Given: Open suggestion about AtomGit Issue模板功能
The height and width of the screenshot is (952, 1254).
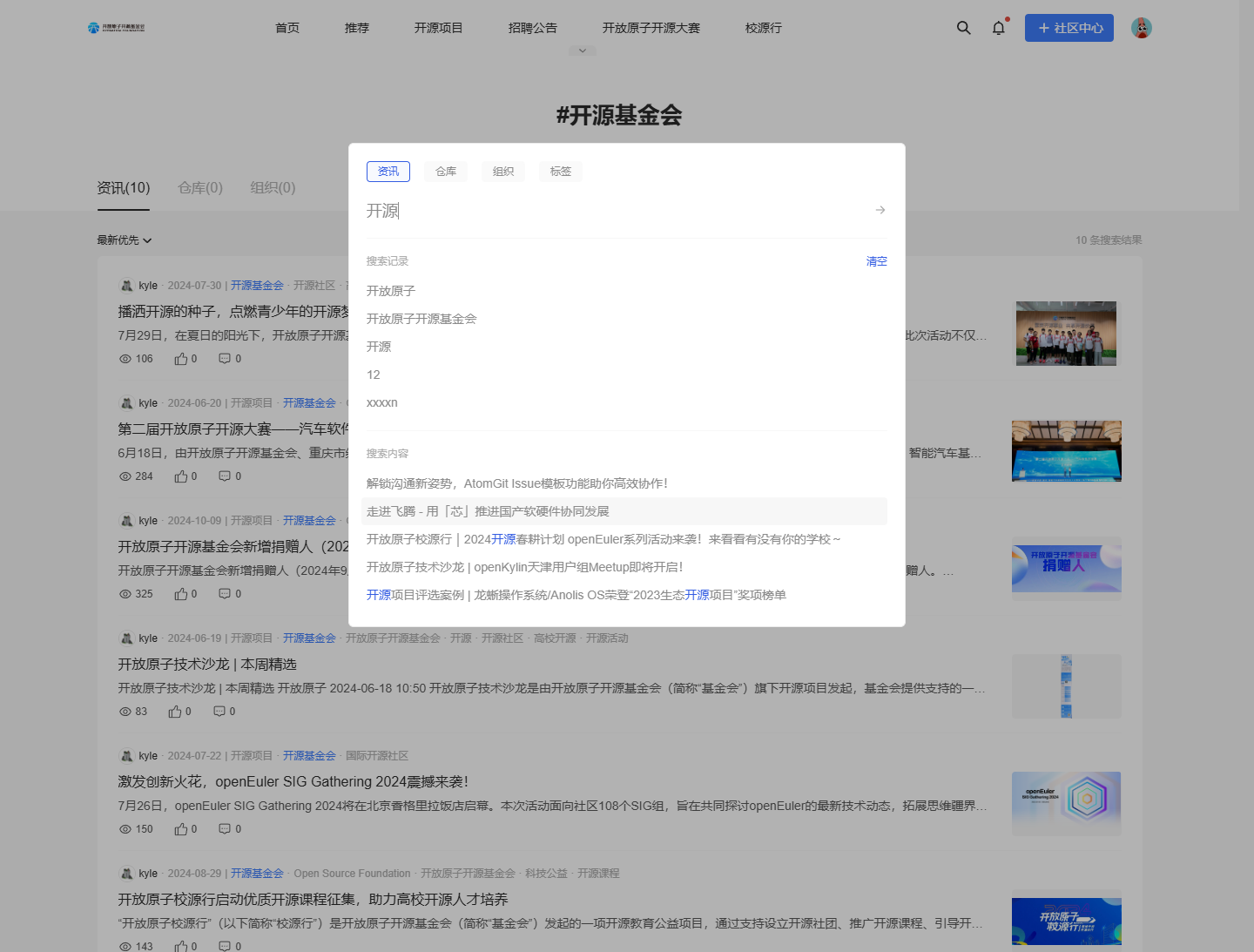Looking at the screenshot, I should [x=517, y=483].
